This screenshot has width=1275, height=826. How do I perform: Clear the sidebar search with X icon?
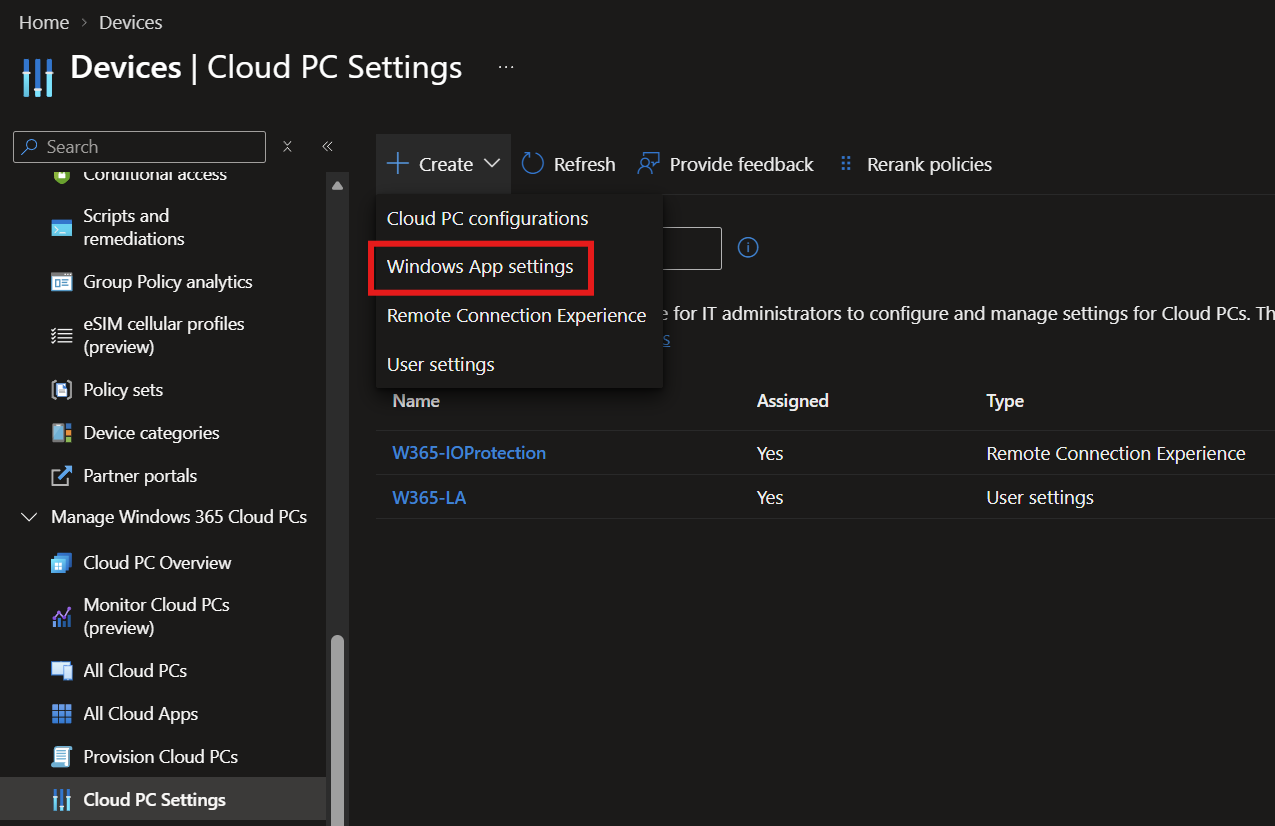(x=287, y=146)
